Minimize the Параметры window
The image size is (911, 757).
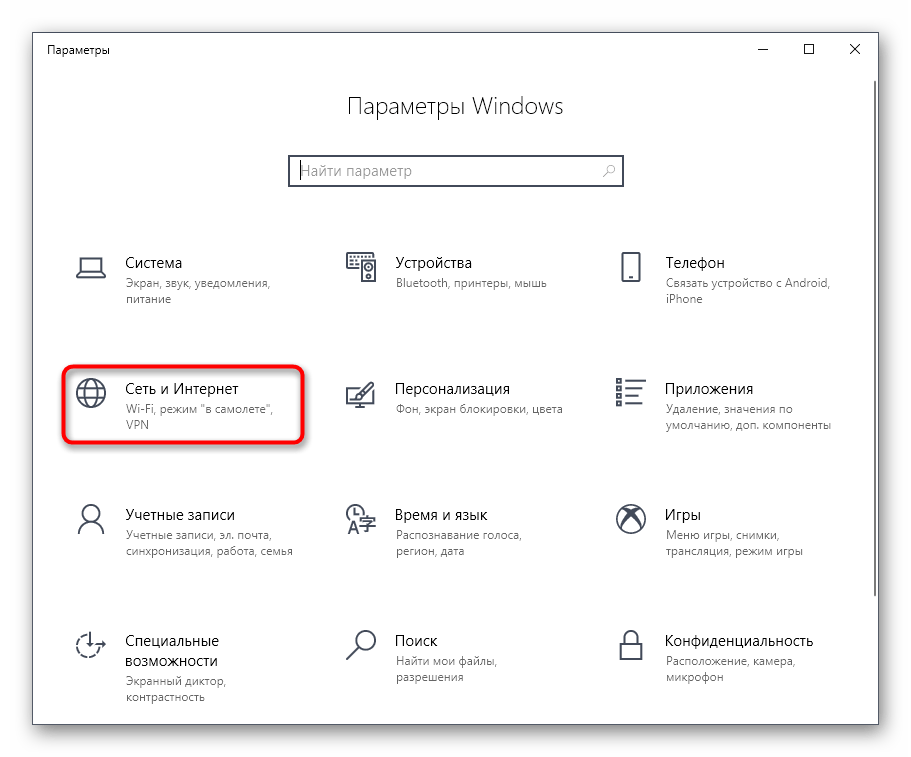[763, 49]
